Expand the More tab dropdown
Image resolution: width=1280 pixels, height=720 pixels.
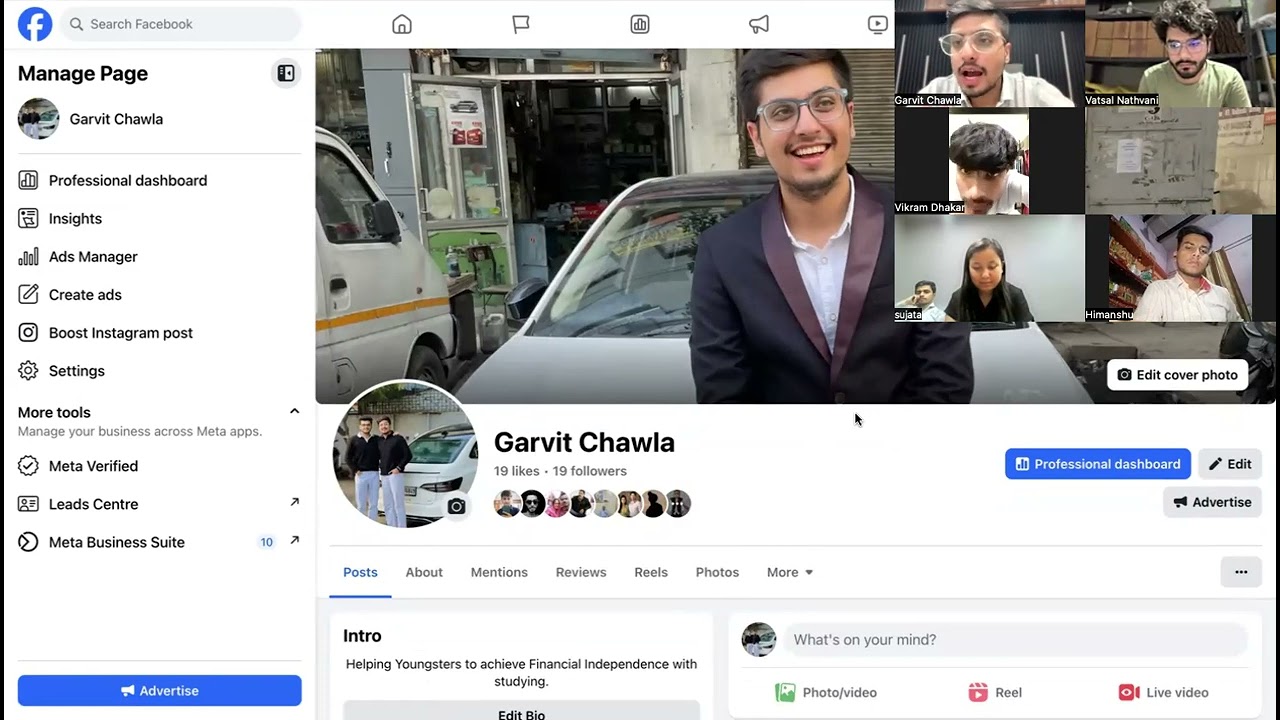click(x=790, y=572)
